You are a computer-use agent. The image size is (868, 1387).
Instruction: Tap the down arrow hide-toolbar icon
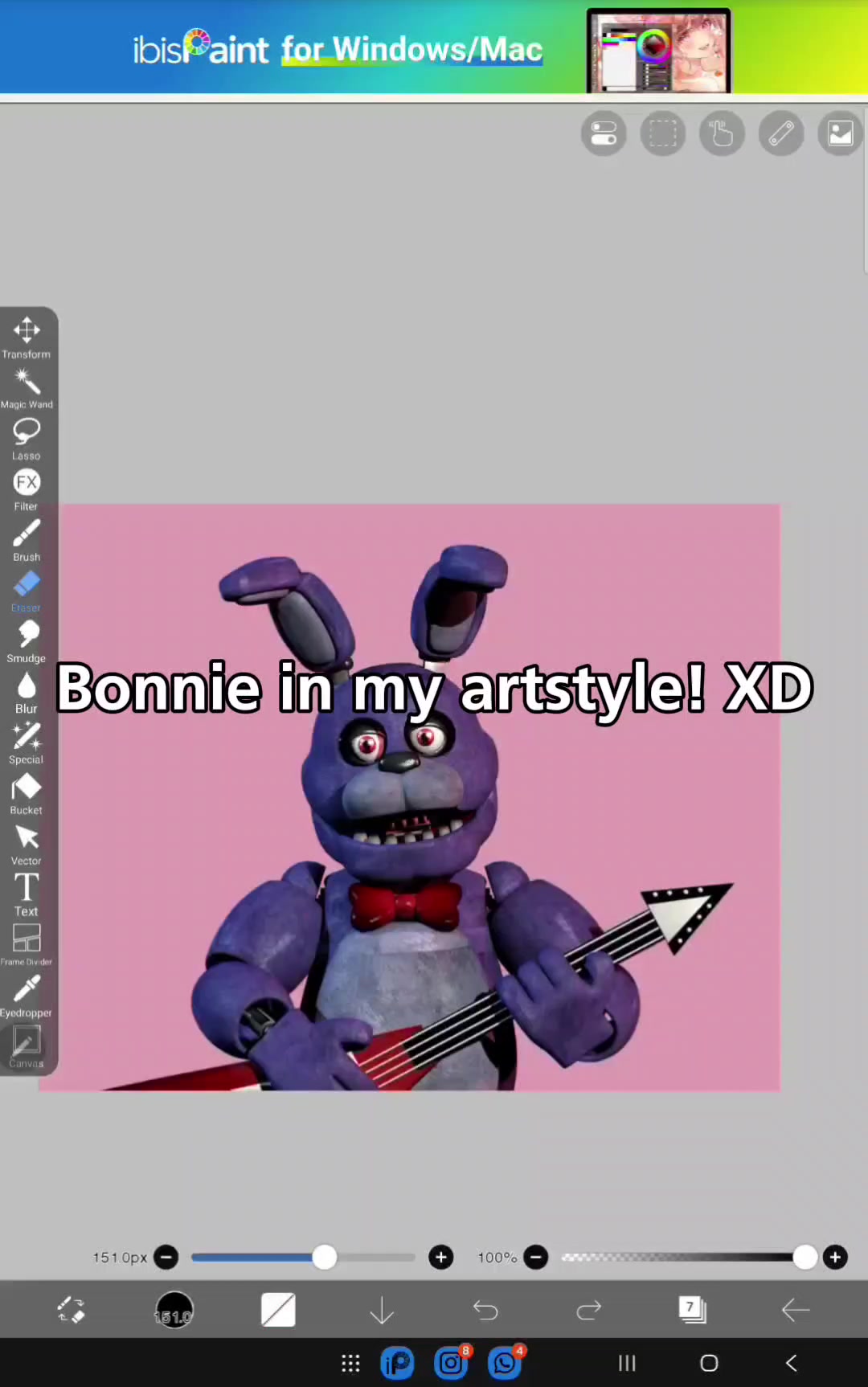pyautogui.click(x=382, y=1310)
